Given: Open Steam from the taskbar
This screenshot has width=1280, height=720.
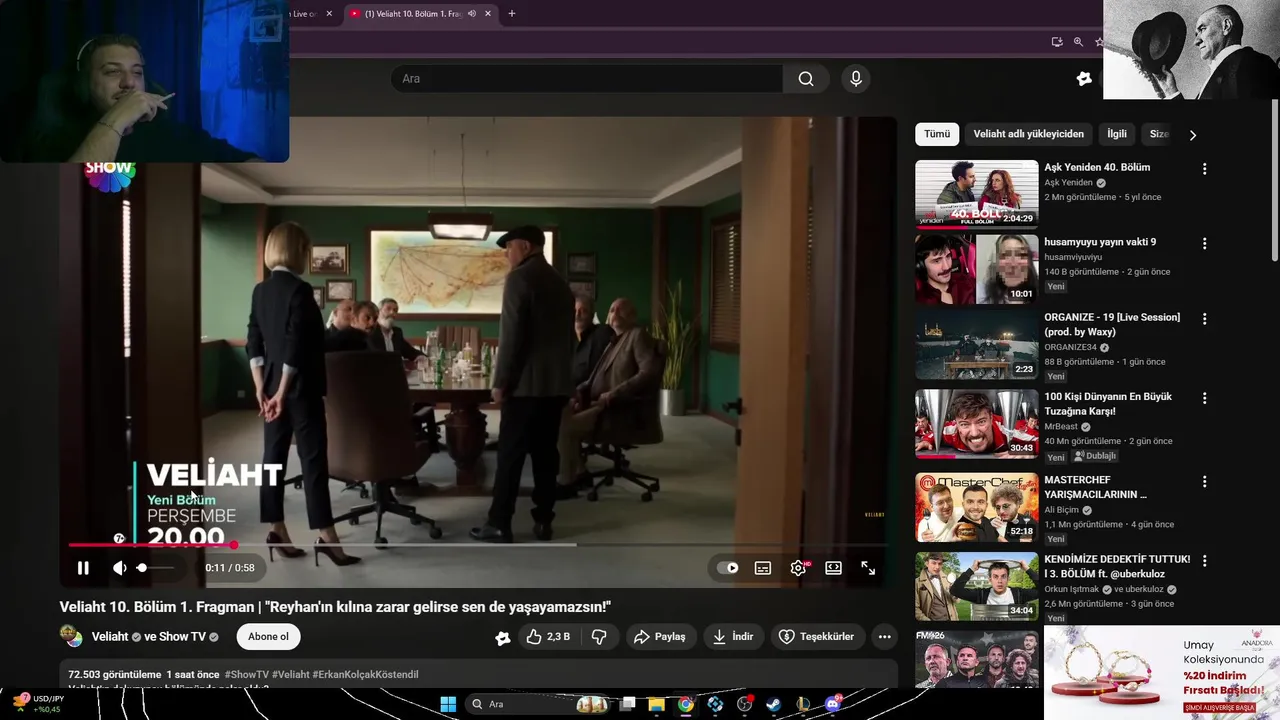Looking at the screenshot, I should (774, 704).
